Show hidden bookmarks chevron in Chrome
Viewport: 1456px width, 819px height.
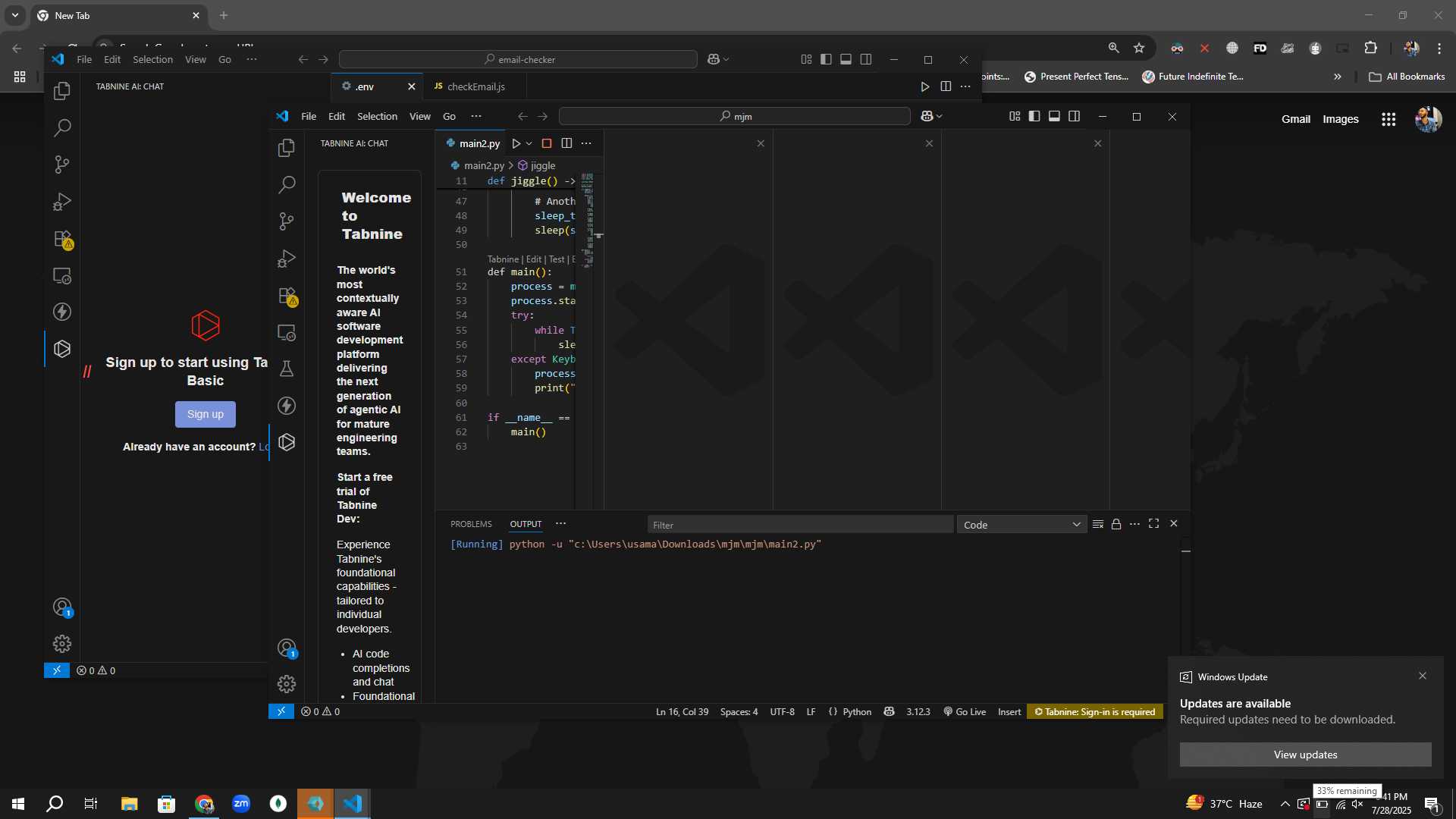tap(1338, 77)
